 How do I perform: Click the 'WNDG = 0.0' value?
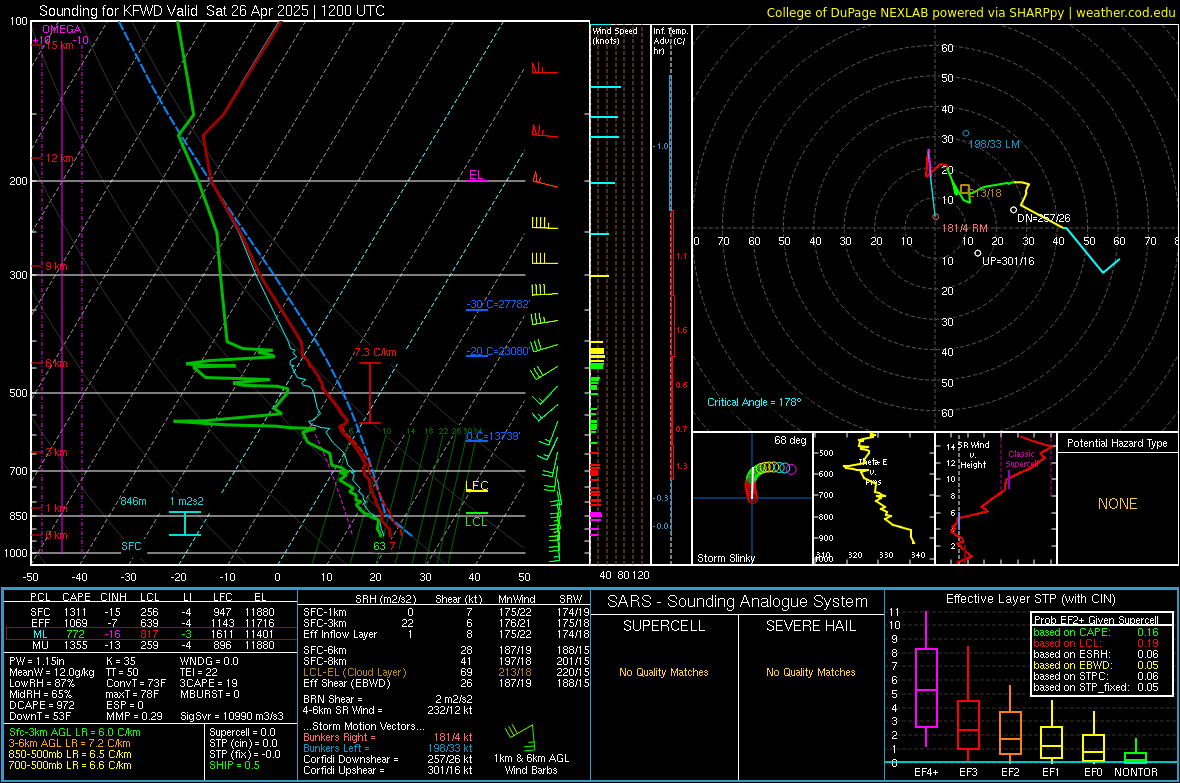(x=209, y=661)
